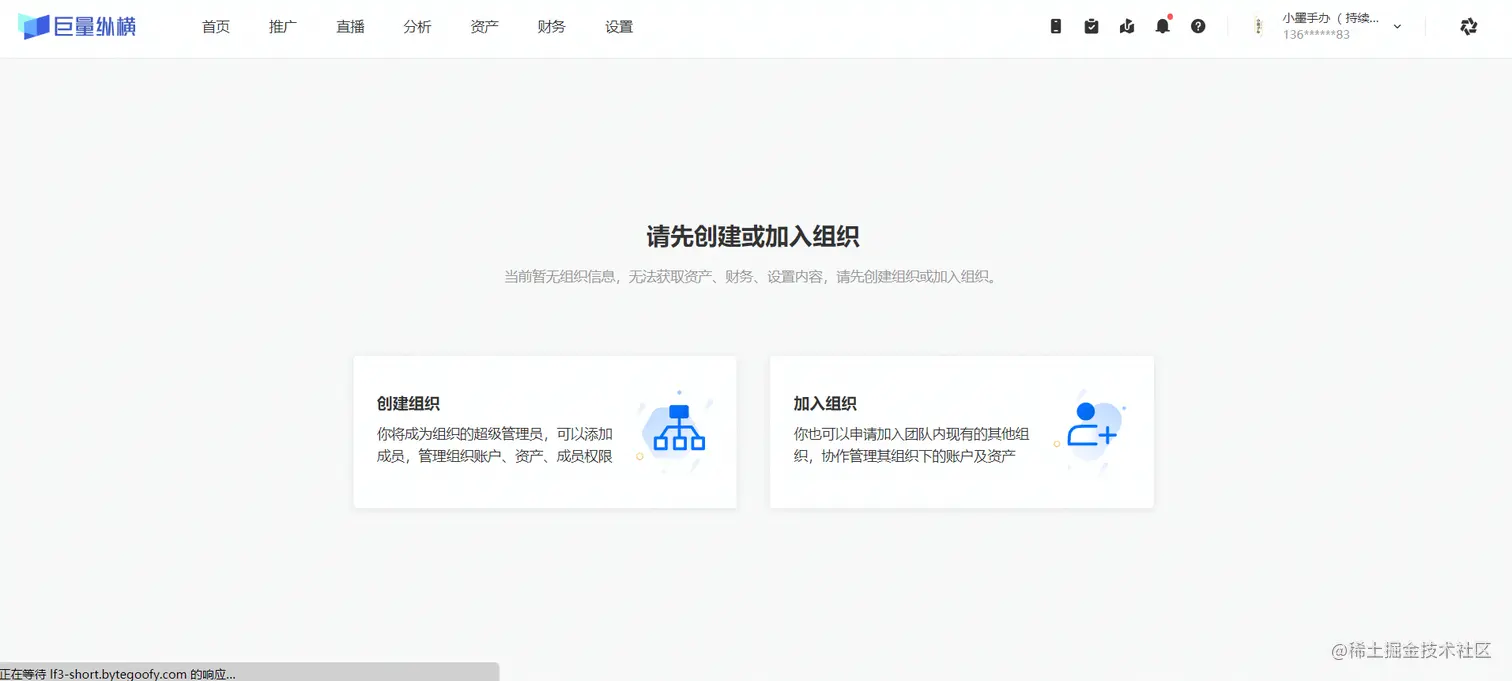
Task: Switch to the 推广 tab
Action: click(283, 27)
